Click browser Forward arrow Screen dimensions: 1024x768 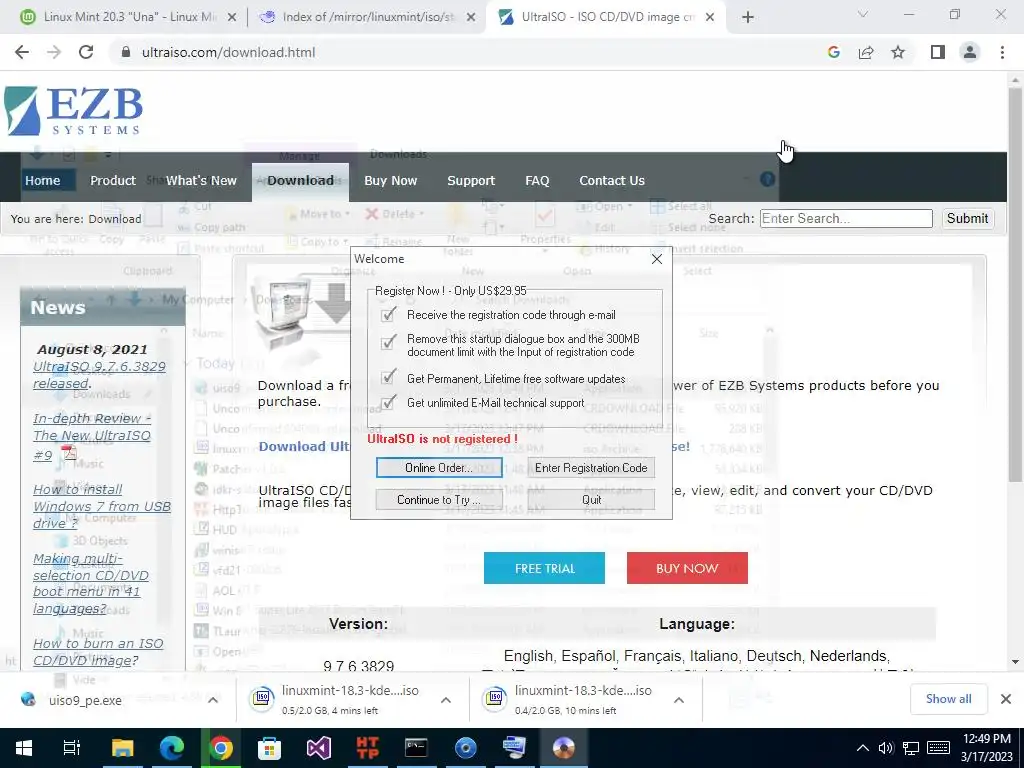click(54, 52)
